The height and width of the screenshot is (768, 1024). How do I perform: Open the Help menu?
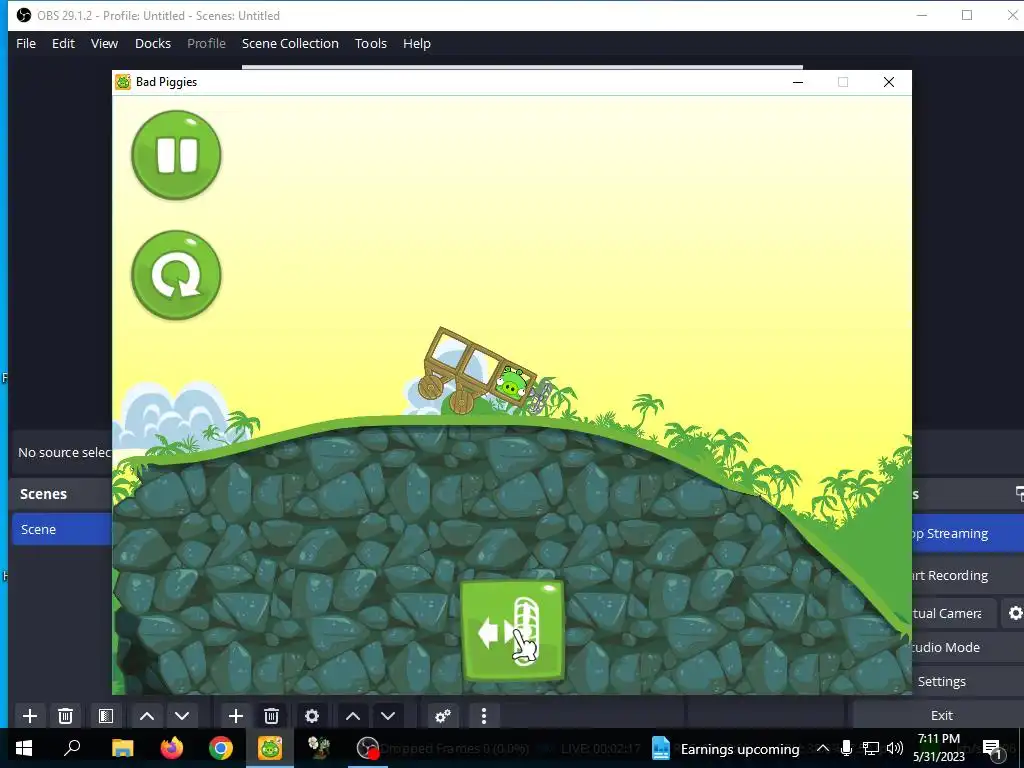coord(417,43)
